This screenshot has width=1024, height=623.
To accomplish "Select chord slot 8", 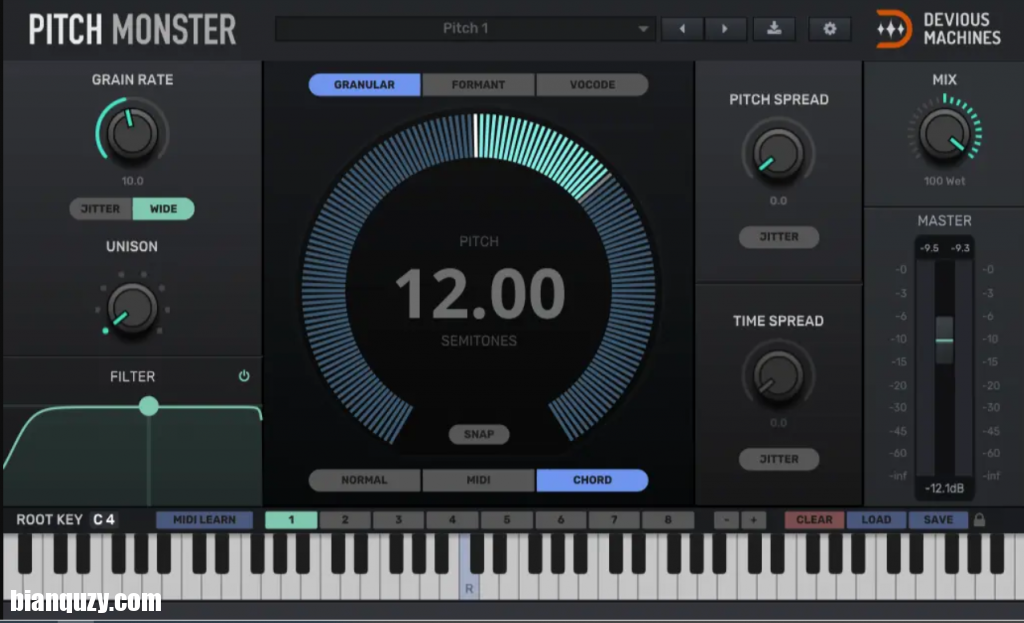I will click(x=667, y=520).
